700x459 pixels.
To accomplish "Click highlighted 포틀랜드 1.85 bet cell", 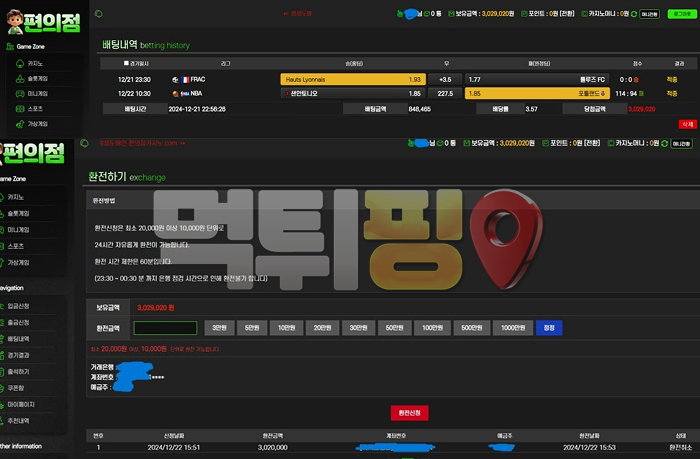I will (537, 93).
